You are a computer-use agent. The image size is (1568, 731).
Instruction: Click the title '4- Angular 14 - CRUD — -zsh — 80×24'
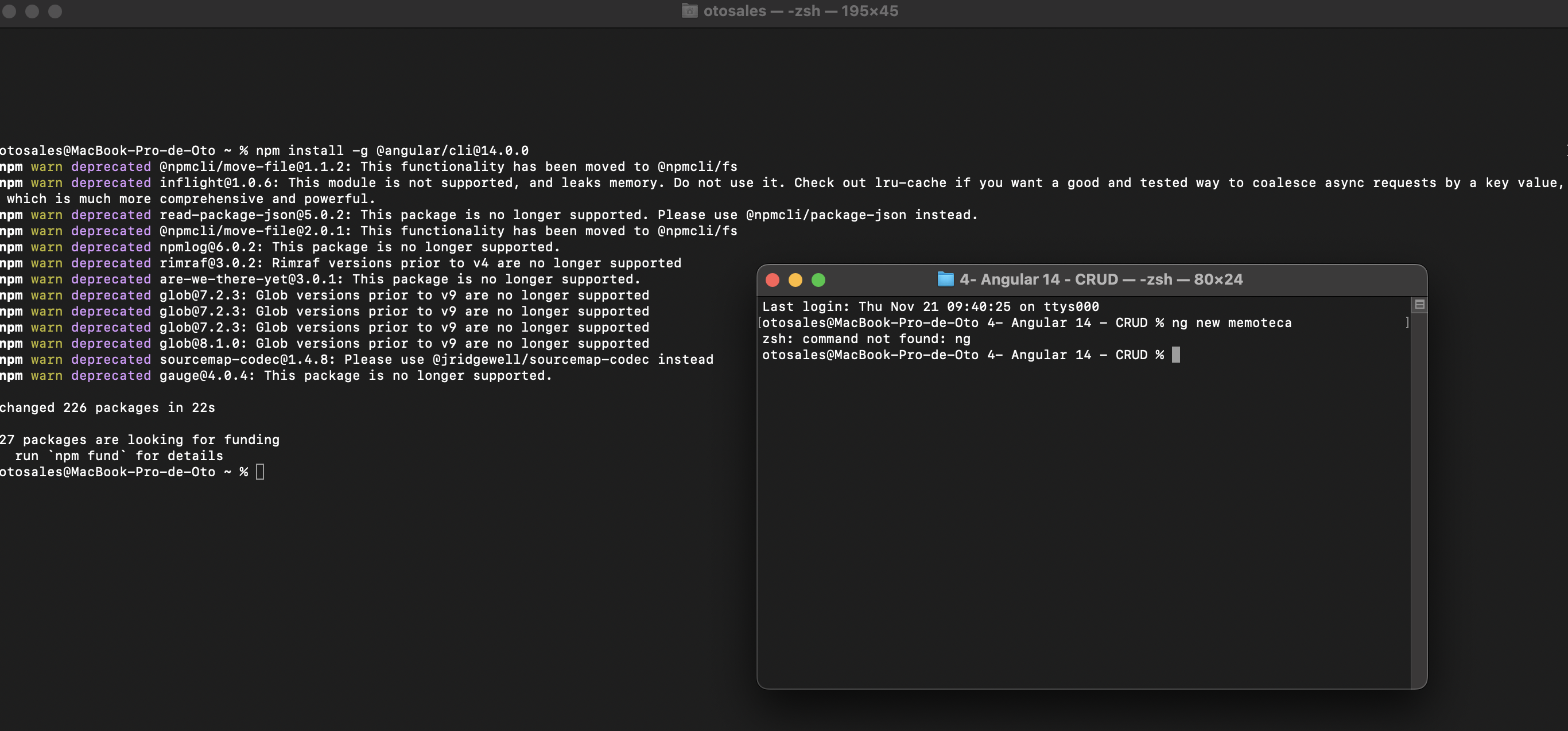point(1101,279)
